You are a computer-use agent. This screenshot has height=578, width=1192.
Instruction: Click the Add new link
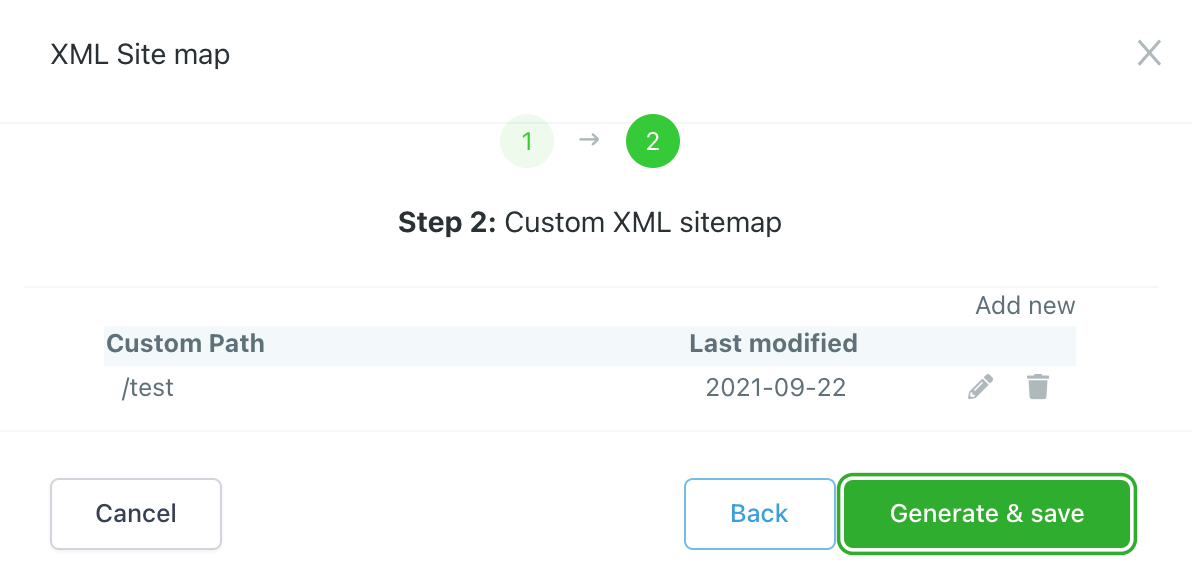[x=1025, y=306]
